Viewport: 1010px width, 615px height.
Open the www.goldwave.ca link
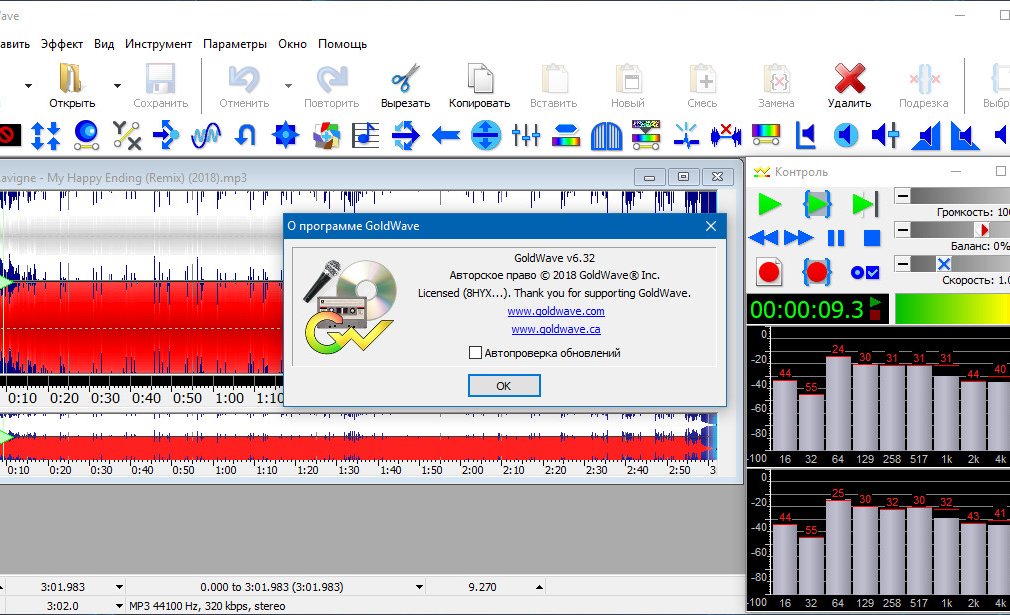coord(556,329)
